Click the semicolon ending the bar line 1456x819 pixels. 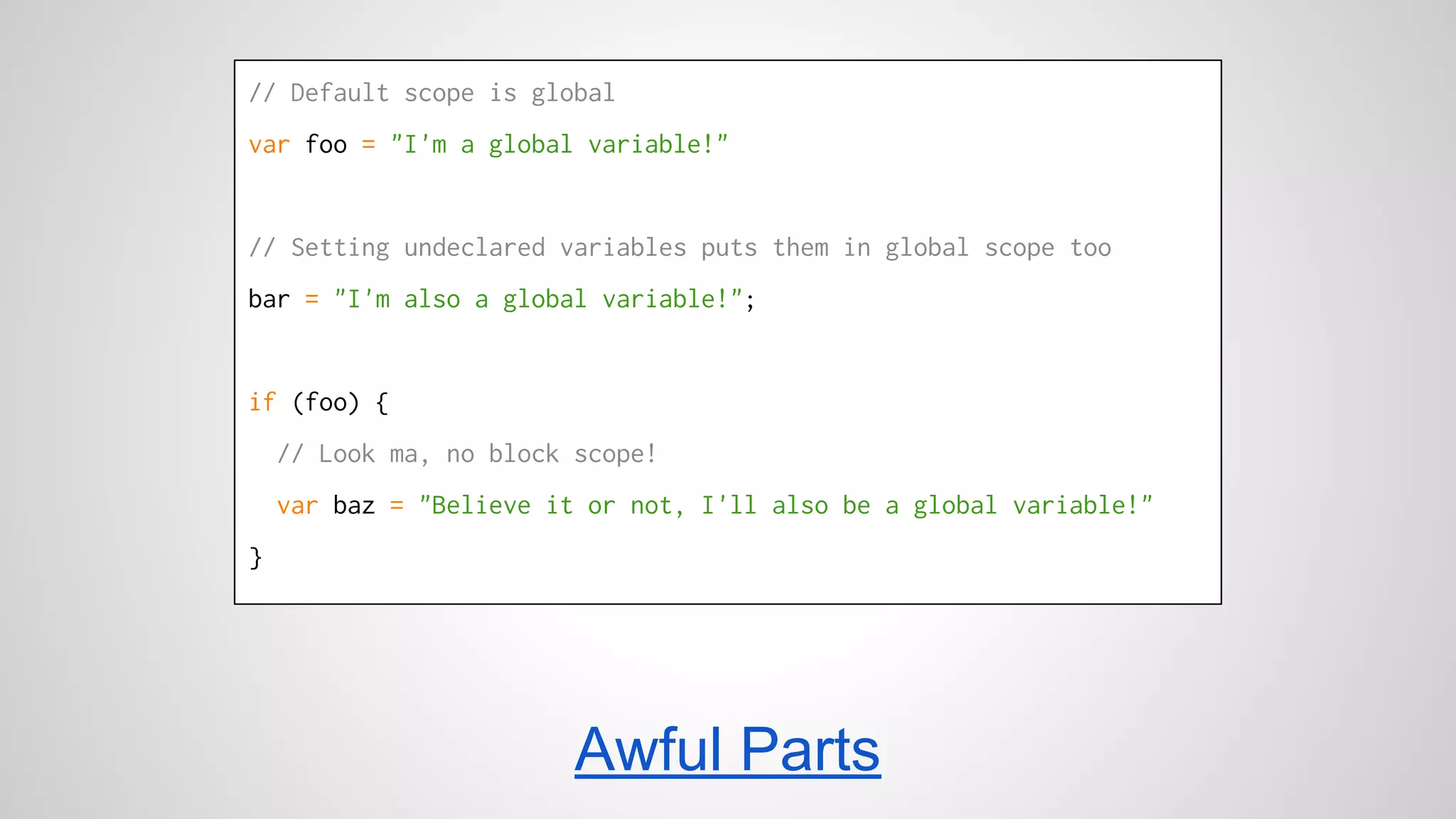click(x=751, y=302)
